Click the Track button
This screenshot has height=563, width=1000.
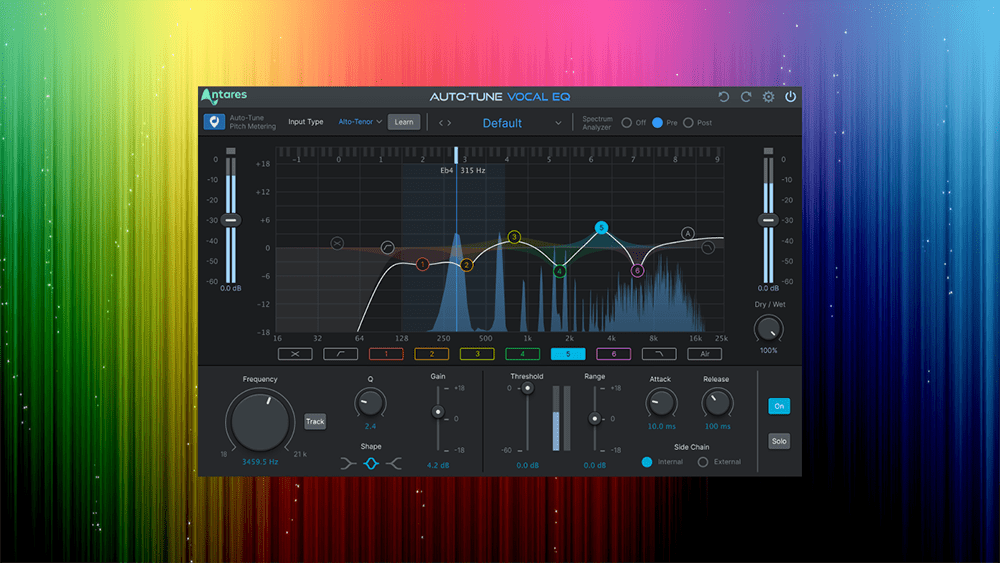[x=315, y=421]
